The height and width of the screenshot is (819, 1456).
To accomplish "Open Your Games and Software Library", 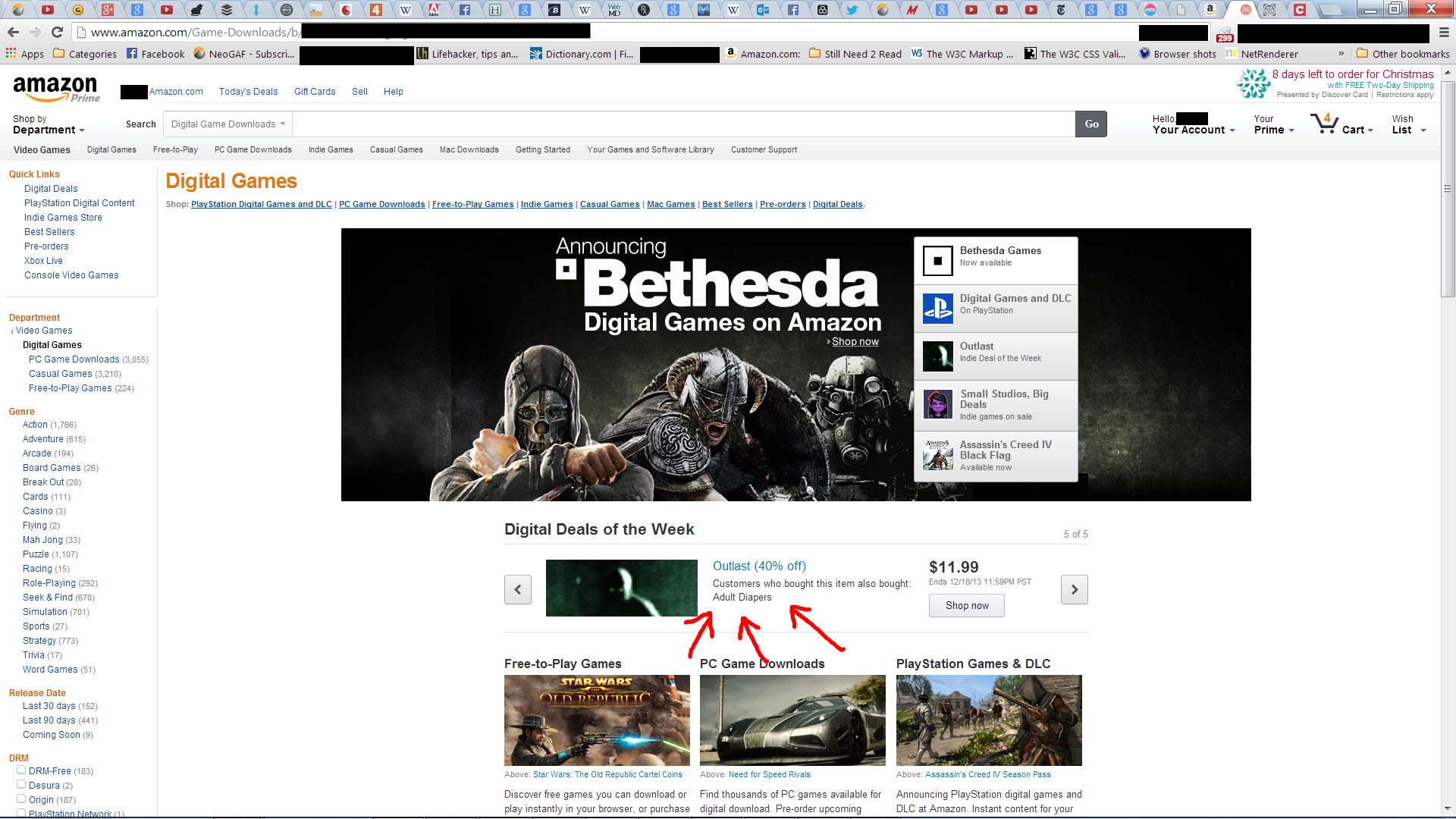I will 650,149.
